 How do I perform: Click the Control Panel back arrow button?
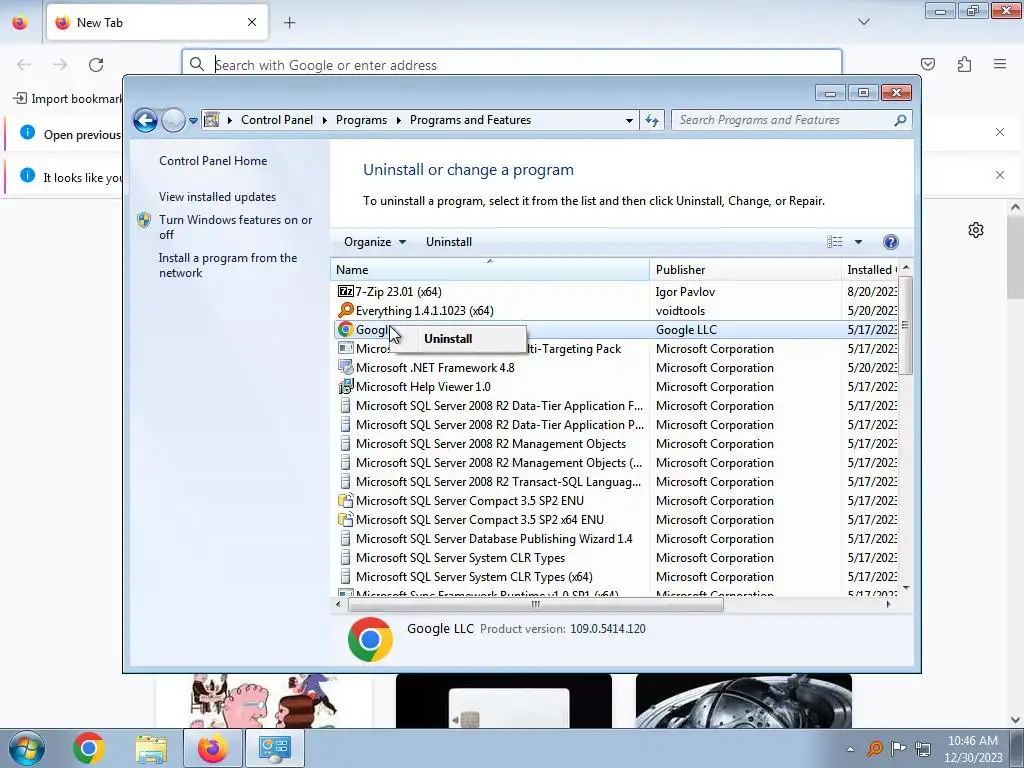pyautogui.click(x=145, y=120)
